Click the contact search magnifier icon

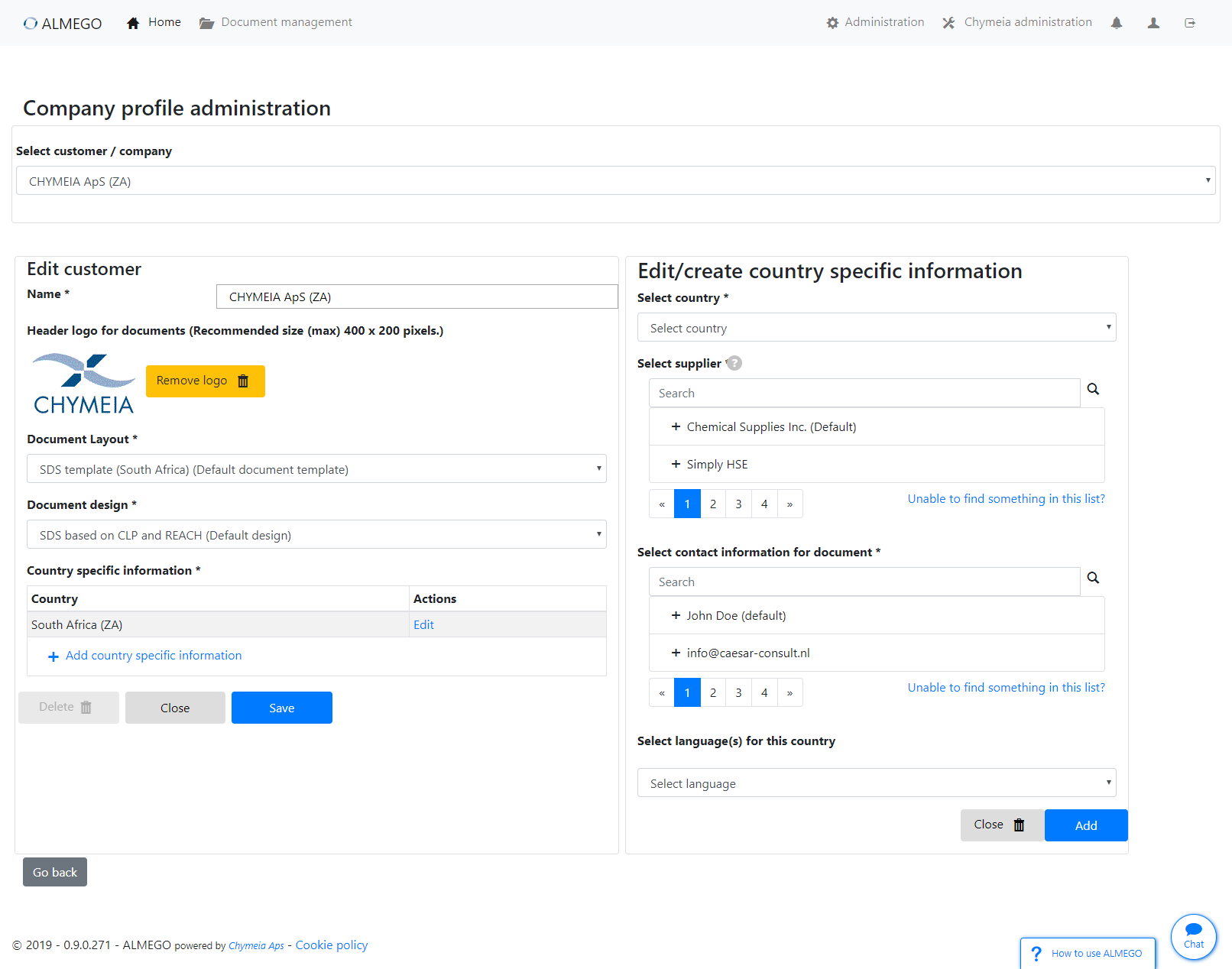(1093, 578)
